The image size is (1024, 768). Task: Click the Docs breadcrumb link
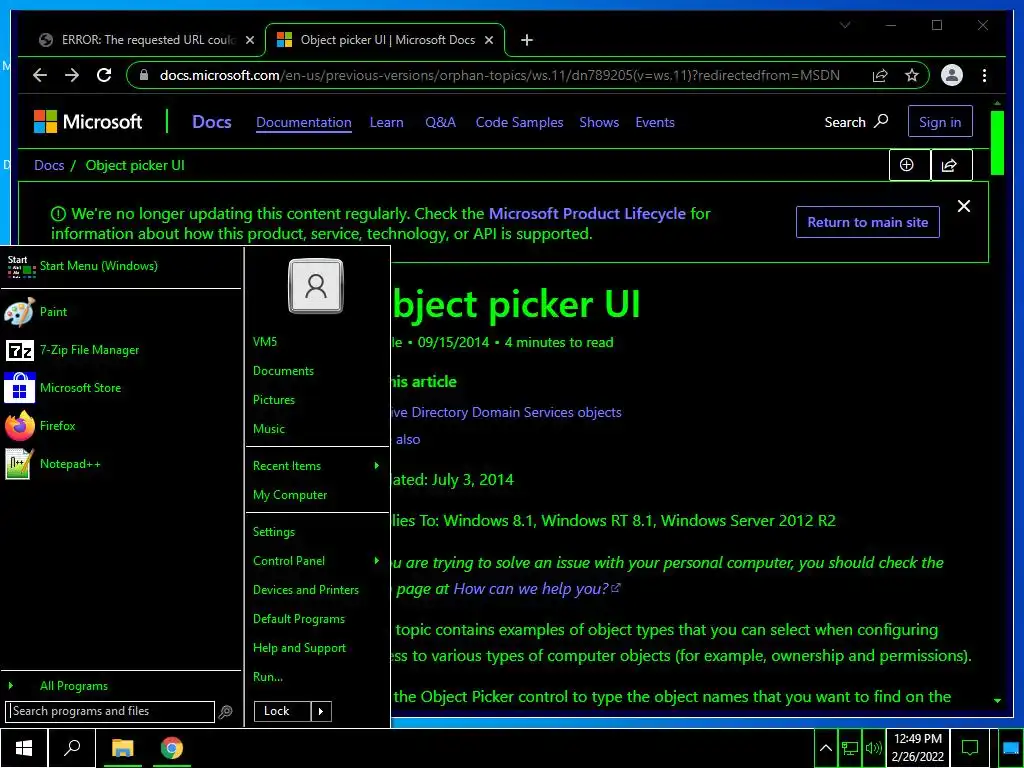[49, 165]
